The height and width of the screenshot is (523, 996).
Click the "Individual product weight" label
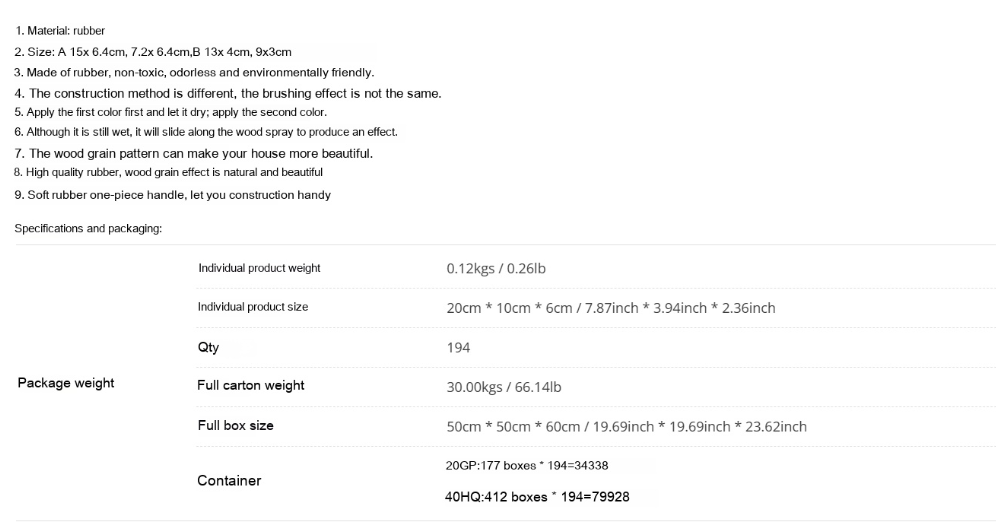[259, 269]
